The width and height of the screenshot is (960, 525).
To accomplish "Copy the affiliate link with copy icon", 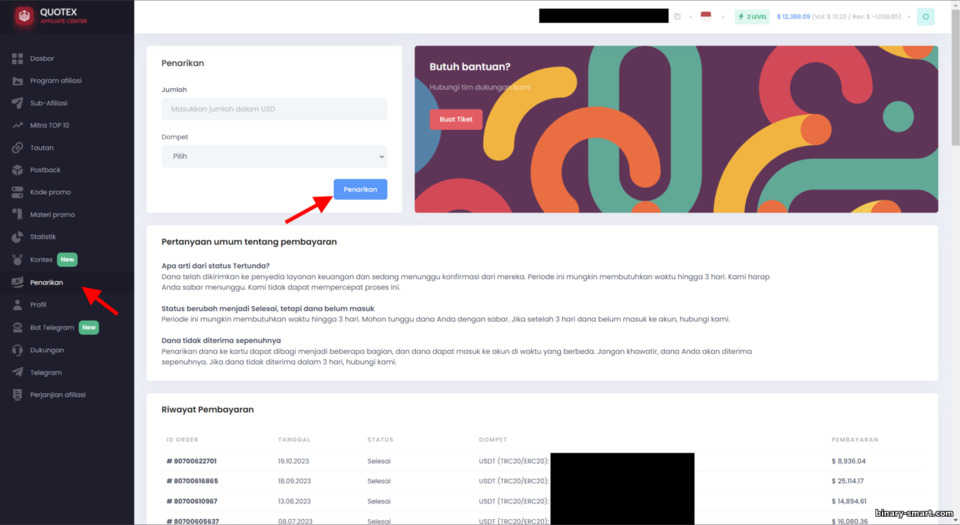I will (677, 17).
